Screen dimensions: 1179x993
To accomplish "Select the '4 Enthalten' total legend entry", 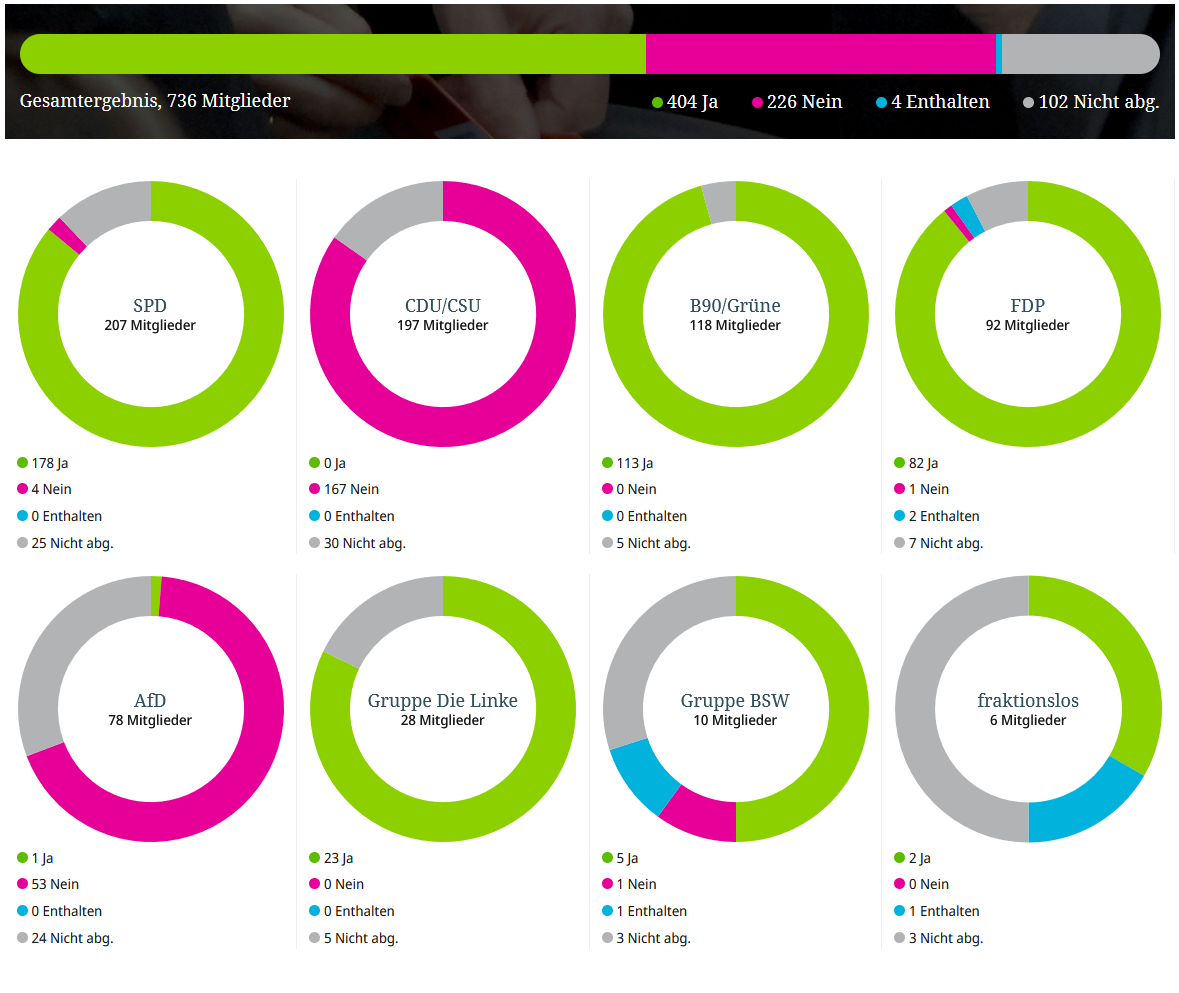I will pos(932,102).
